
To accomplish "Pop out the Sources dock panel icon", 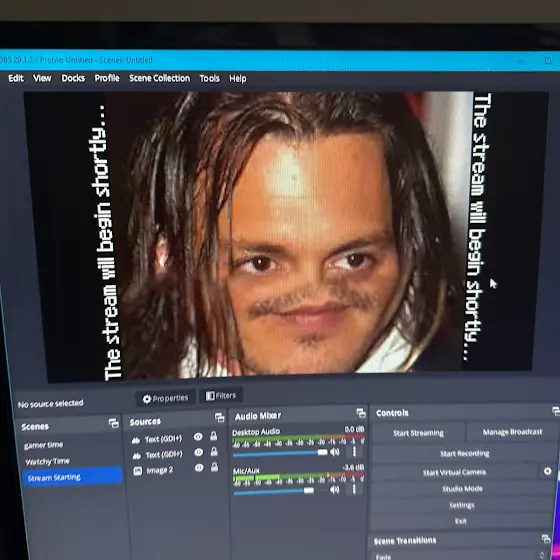I will [x=219, y=417].
